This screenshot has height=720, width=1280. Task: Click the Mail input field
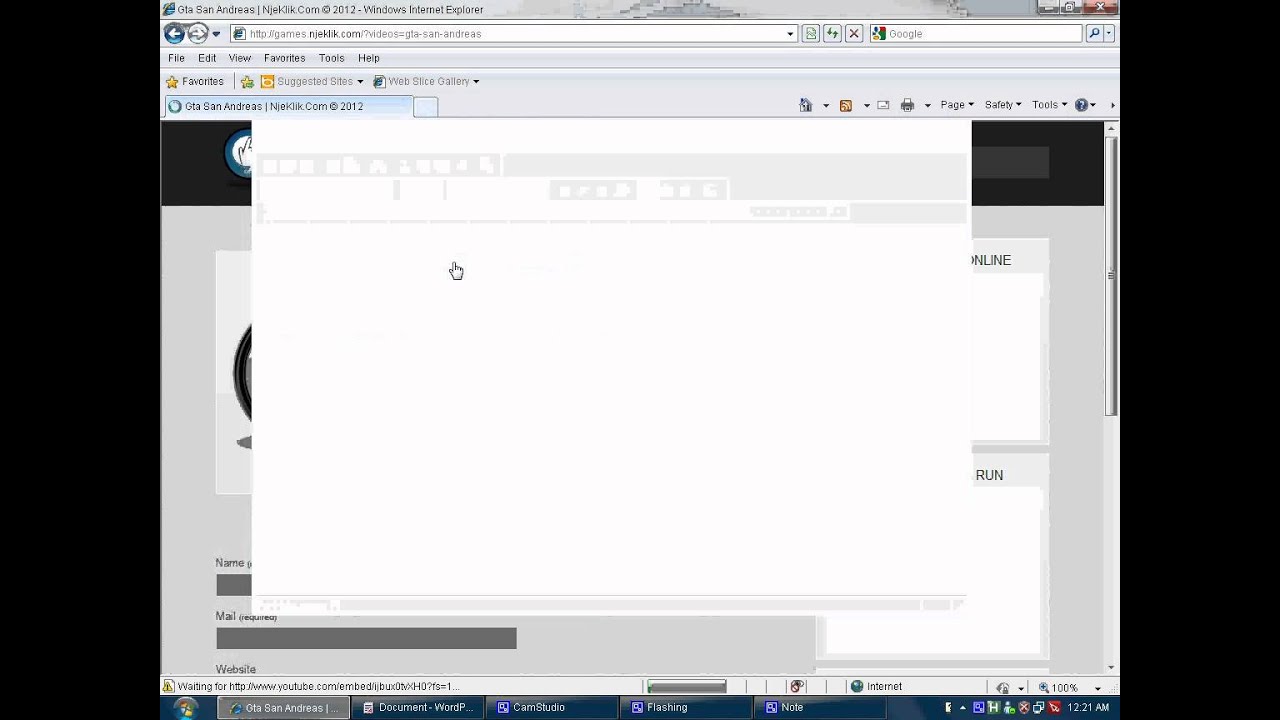366,638
